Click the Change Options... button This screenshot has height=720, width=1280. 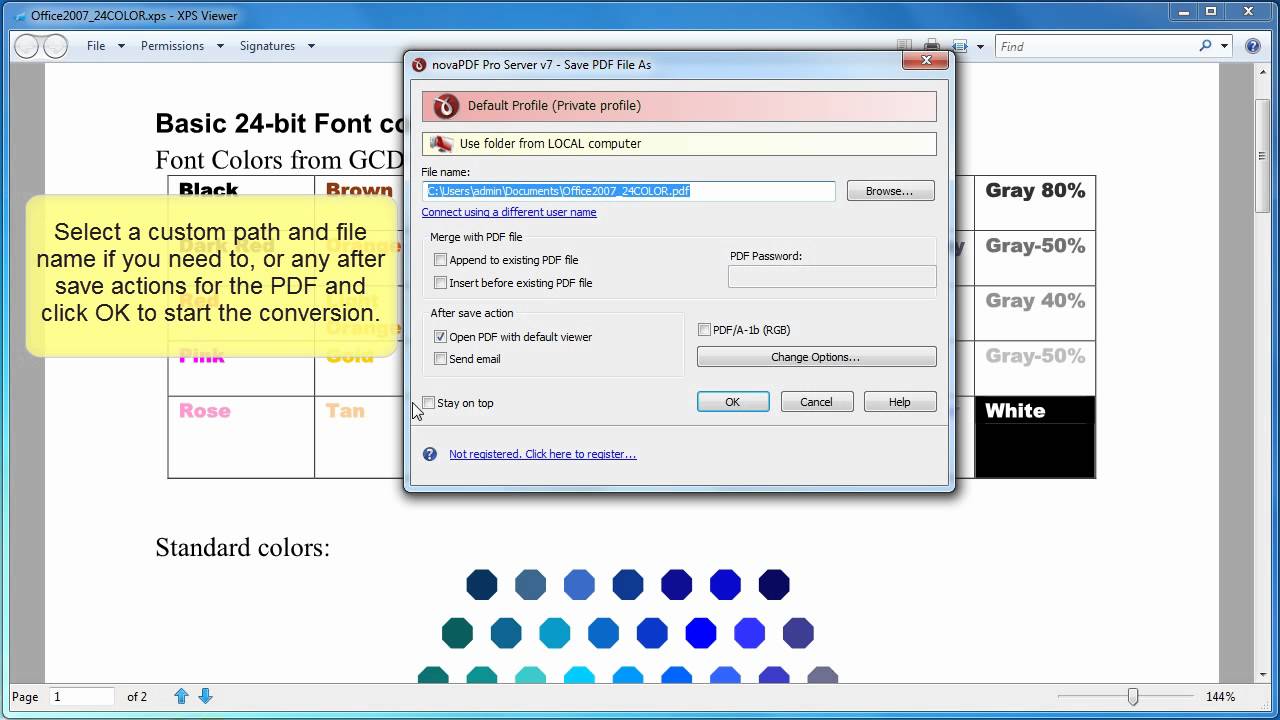(816, 357)
